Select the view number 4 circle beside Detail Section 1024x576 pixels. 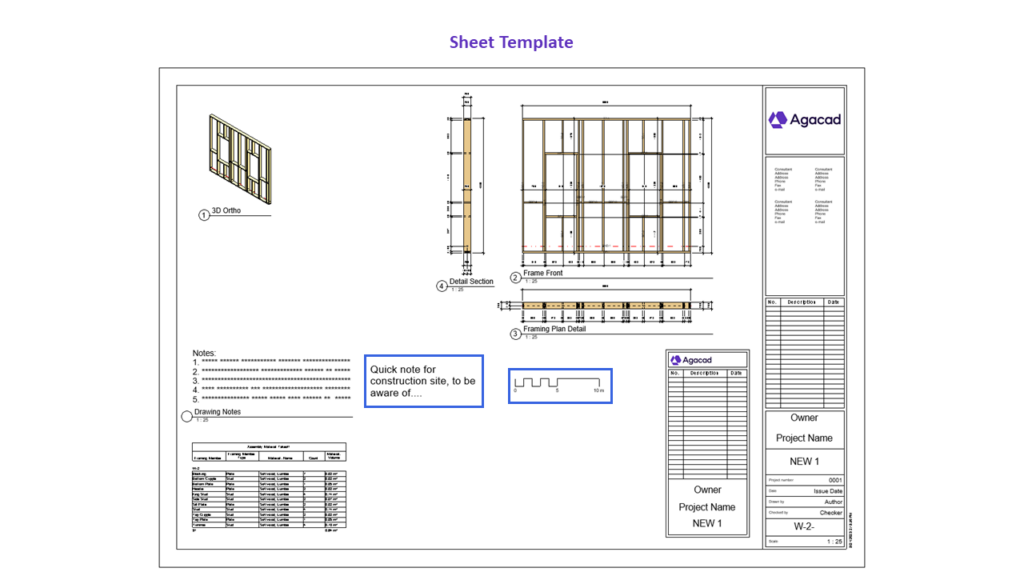click(441, 286)
